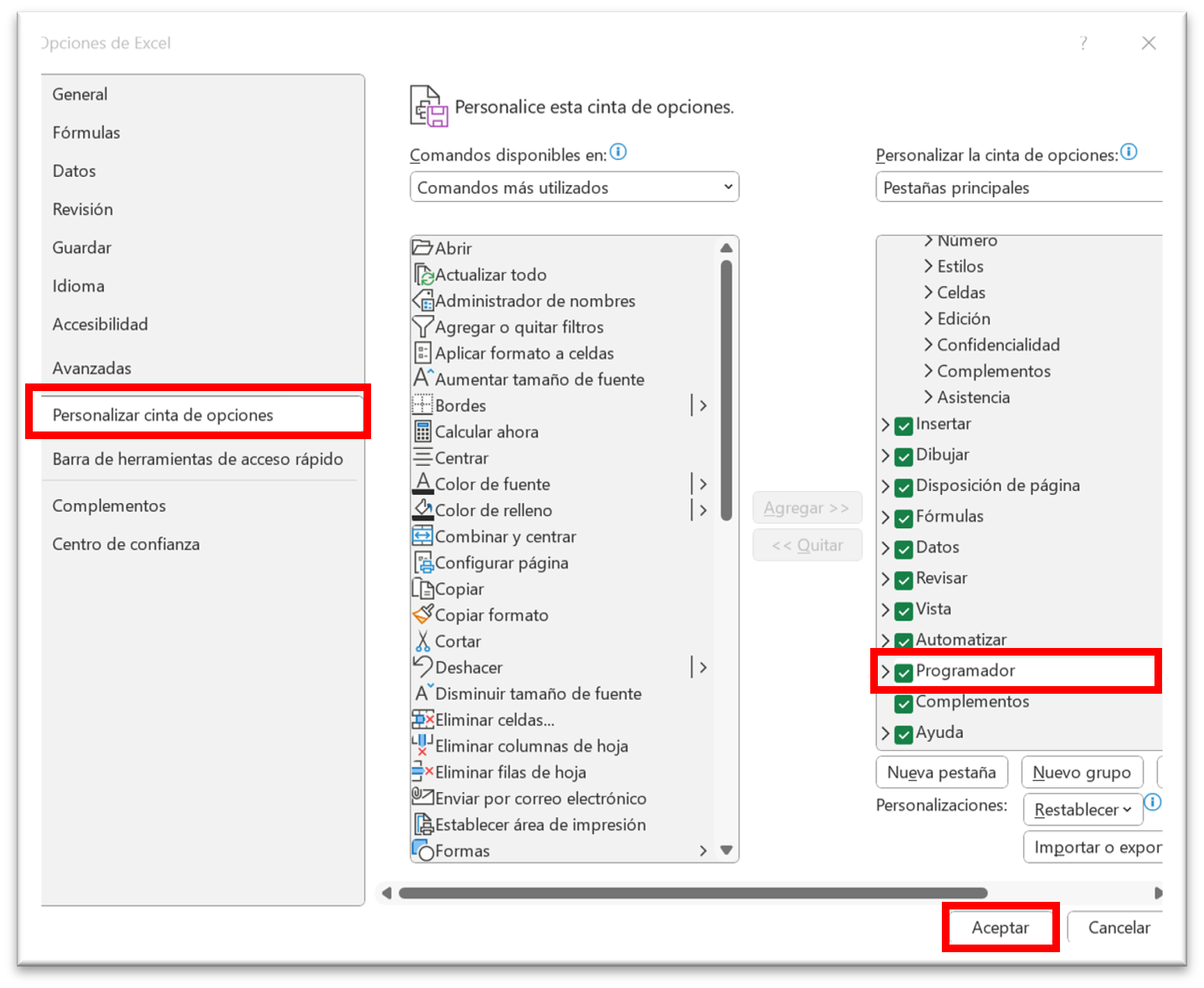Click the Aplicar formato a celdas icon
Screen dimensions: 1204x988
(x=423, y=353)
